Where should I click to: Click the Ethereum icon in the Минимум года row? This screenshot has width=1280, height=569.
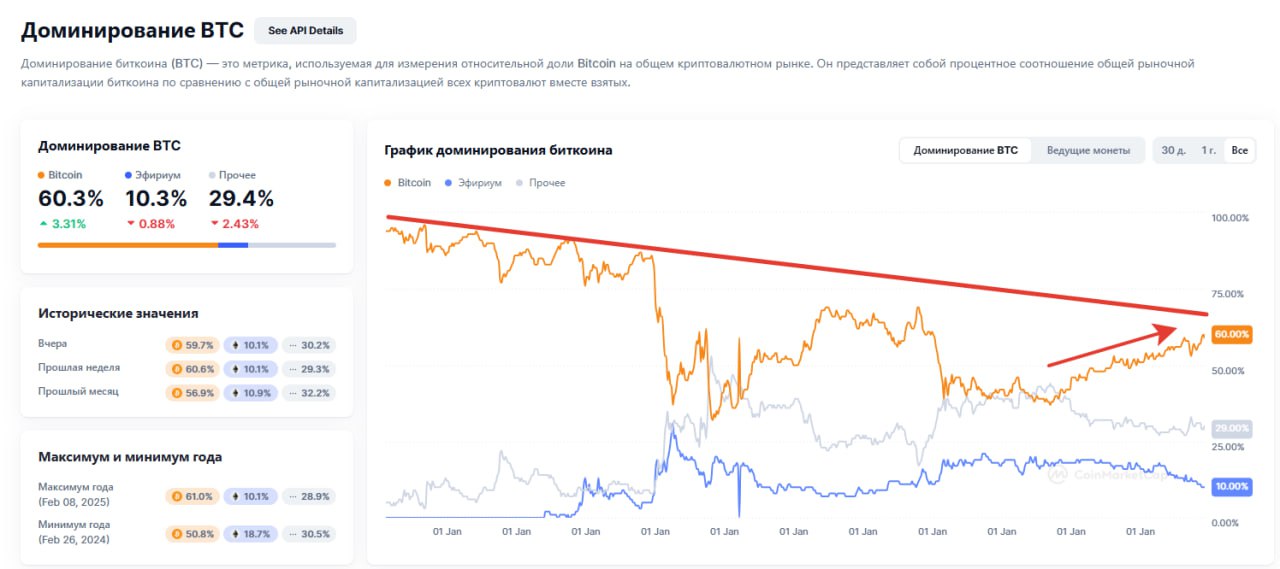(234, 533)
